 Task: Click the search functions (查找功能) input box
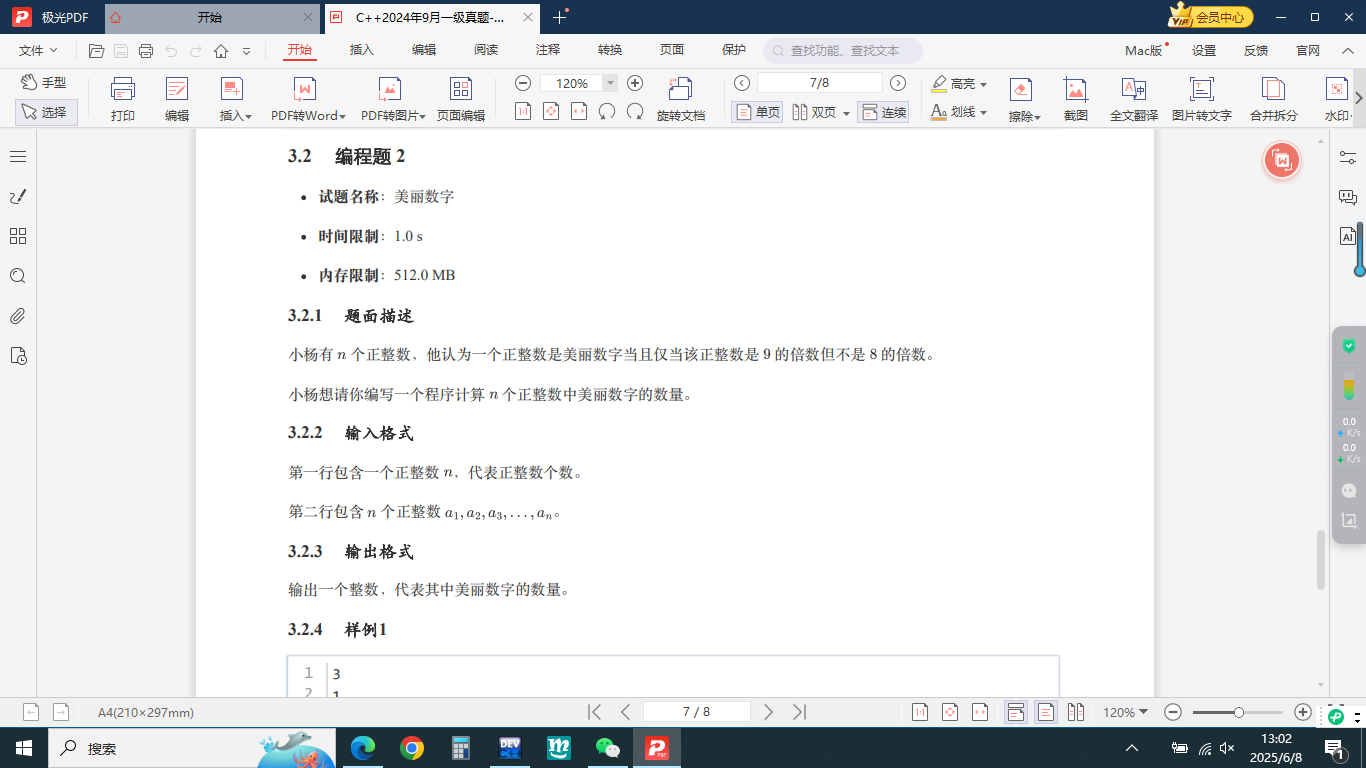(x=843, y=51)
